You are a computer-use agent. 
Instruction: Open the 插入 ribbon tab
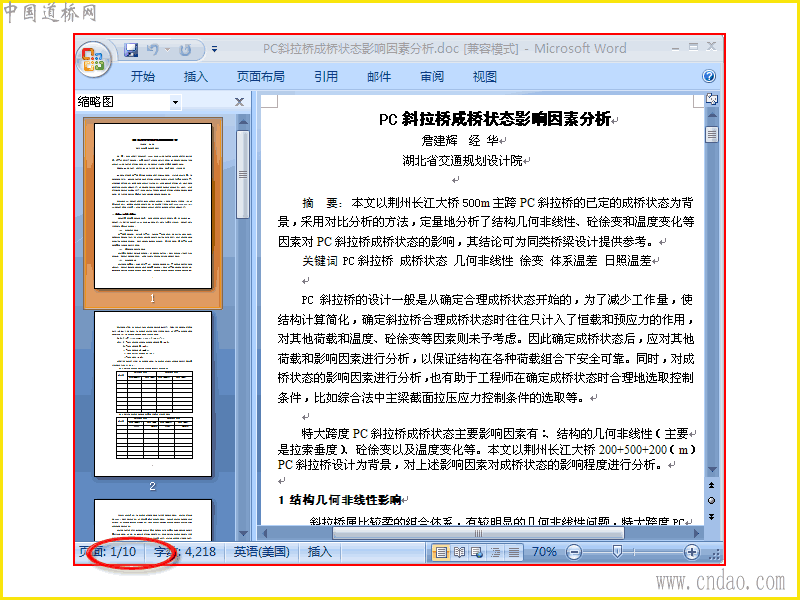196,77
